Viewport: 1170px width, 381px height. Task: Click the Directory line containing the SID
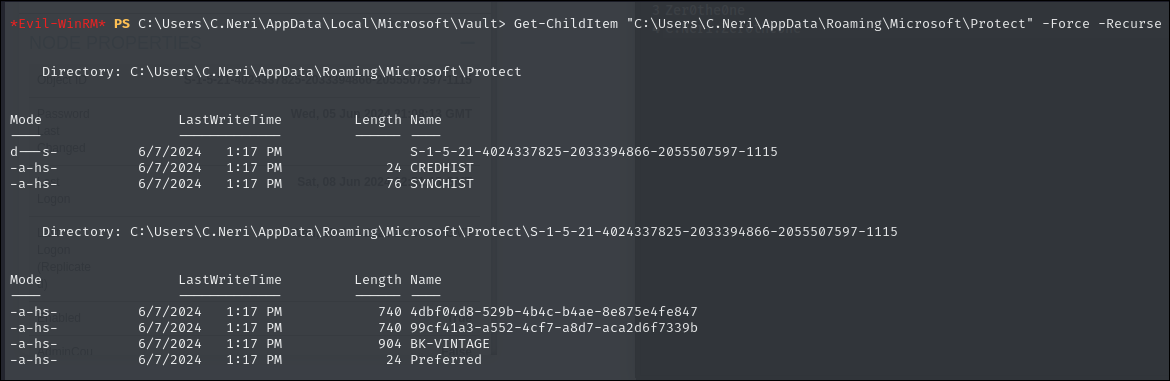pyautogui.click(x=469, y=232)
